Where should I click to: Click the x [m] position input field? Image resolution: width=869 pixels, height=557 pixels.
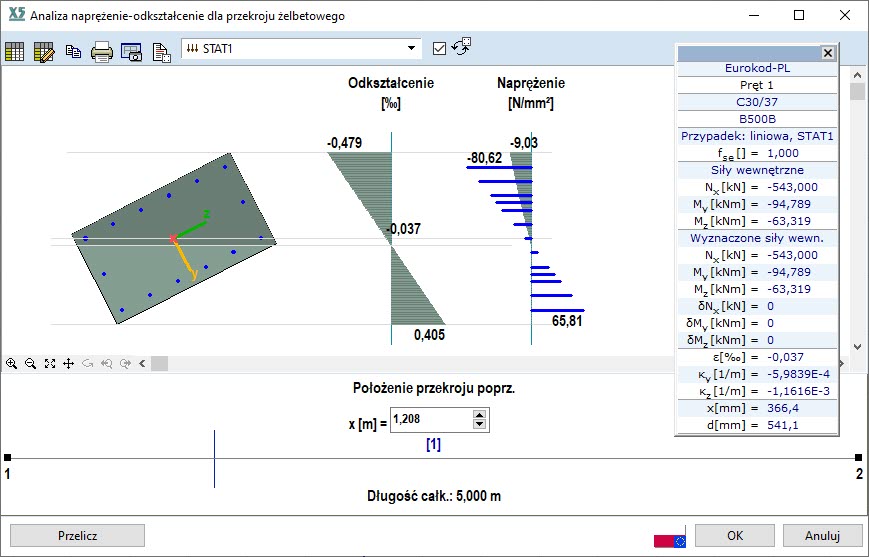(430, 421)
